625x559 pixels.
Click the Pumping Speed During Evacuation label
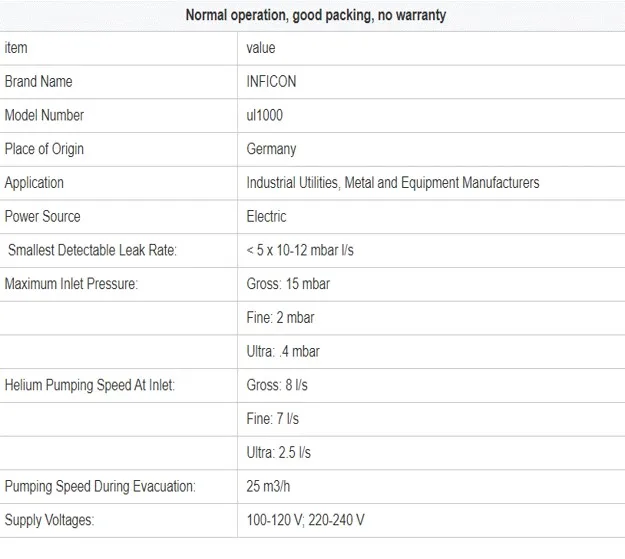tap(100, 487)
